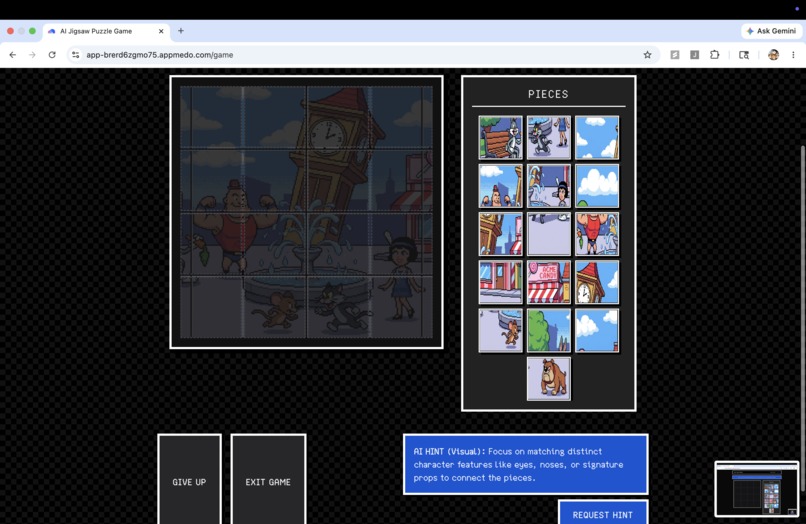This screenshot has width=806, height=524.
Task: Select the clock tower base with skyline piece
Action: pos(500,234)
